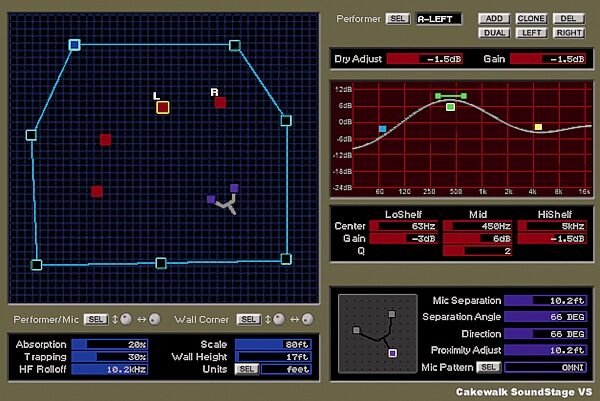Click the Mic Pattern OMNI field
The width and height of the screenshot is (600, 401).
pyautogui.click(x=546, y=367)
